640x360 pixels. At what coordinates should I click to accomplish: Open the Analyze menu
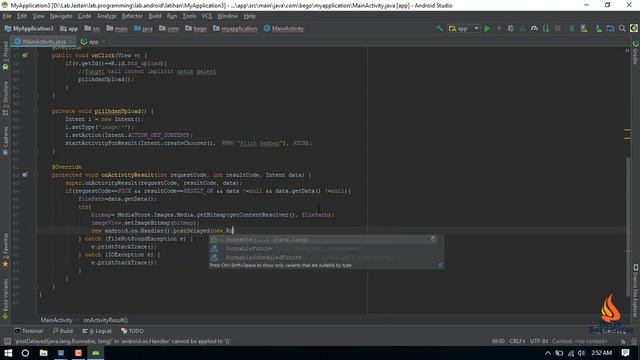pos(107,16)
